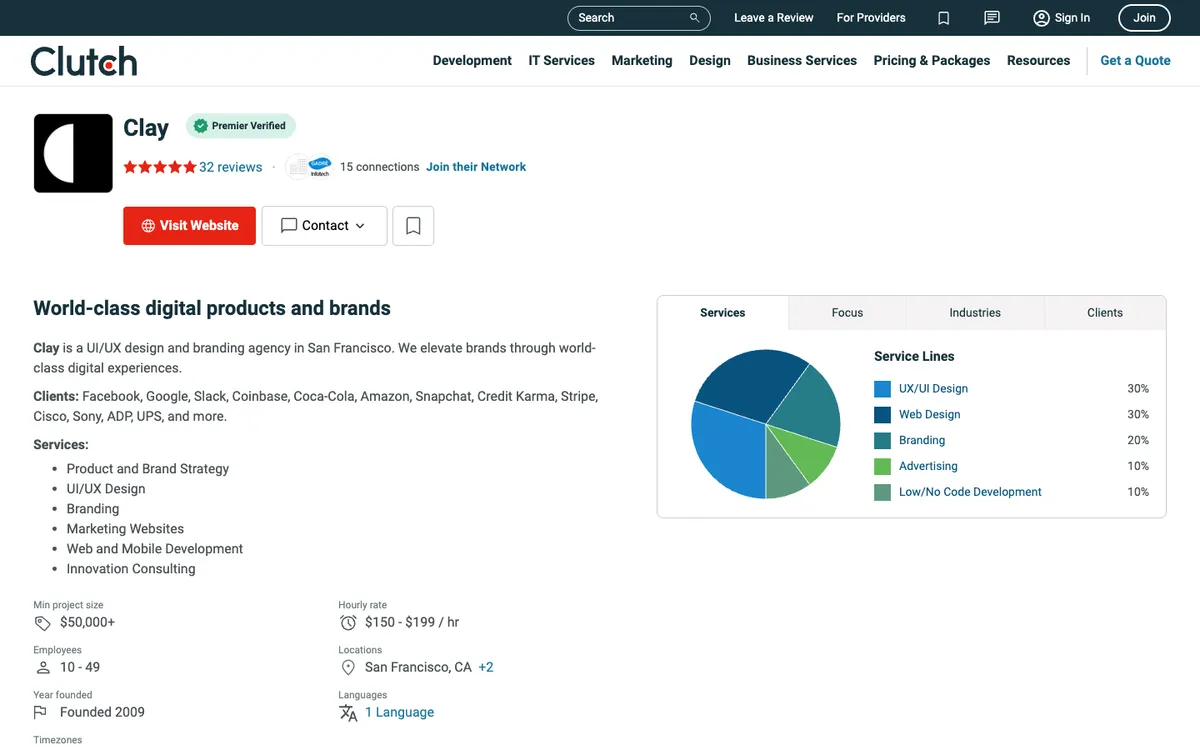Click the search magnifier icon

pyautogui.click(x=695, y=18)
